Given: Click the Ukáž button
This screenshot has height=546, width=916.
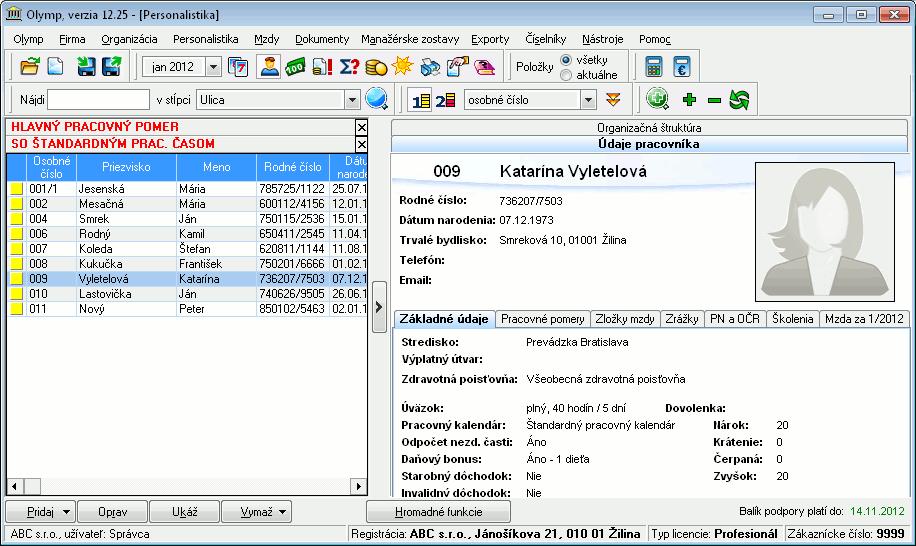Looking at the screenshot, I should pyautogui.click(x=185, y=512).
